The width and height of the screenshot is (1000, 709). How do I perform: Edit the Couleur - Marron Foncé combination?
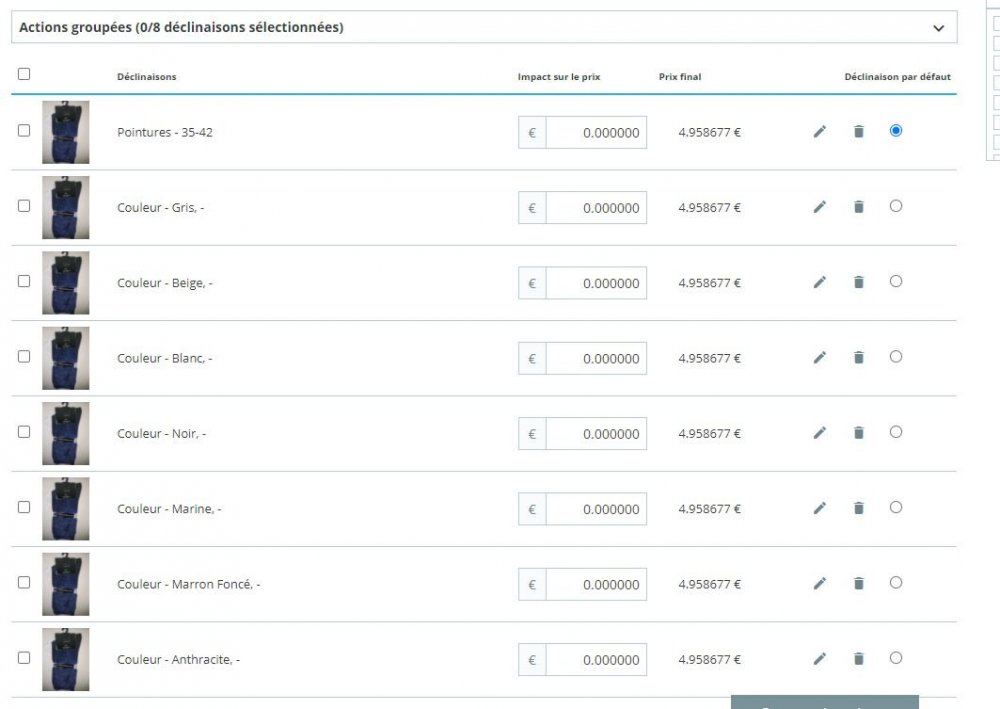[x=820, y=583]
